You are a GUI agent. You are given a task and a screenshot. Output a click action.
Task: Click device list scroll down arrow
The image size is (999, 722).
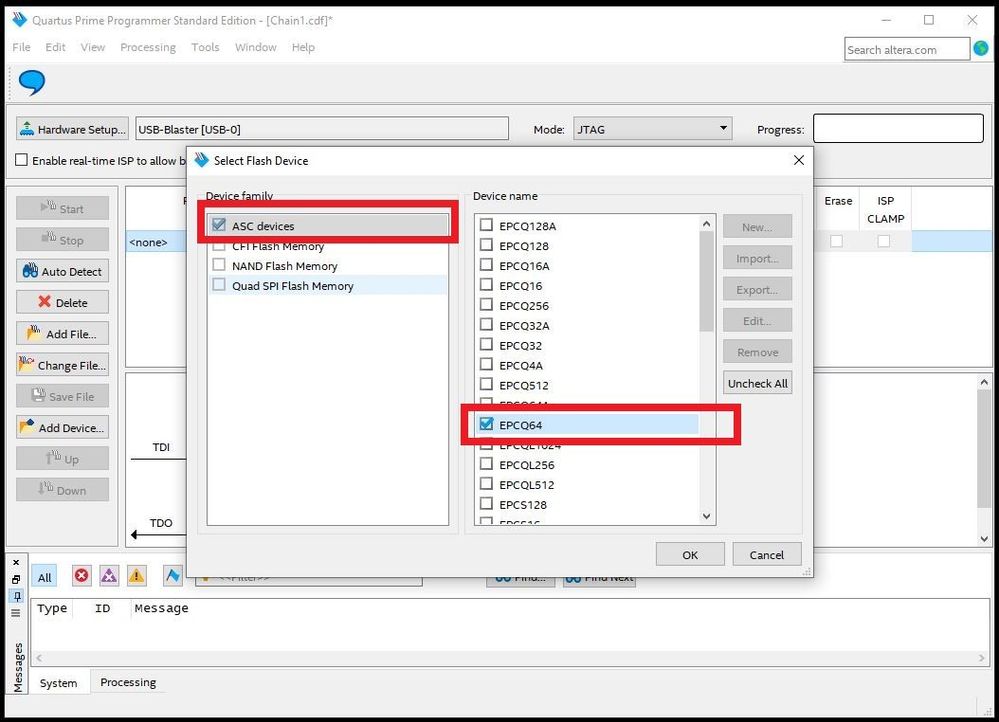coord(706,516)
